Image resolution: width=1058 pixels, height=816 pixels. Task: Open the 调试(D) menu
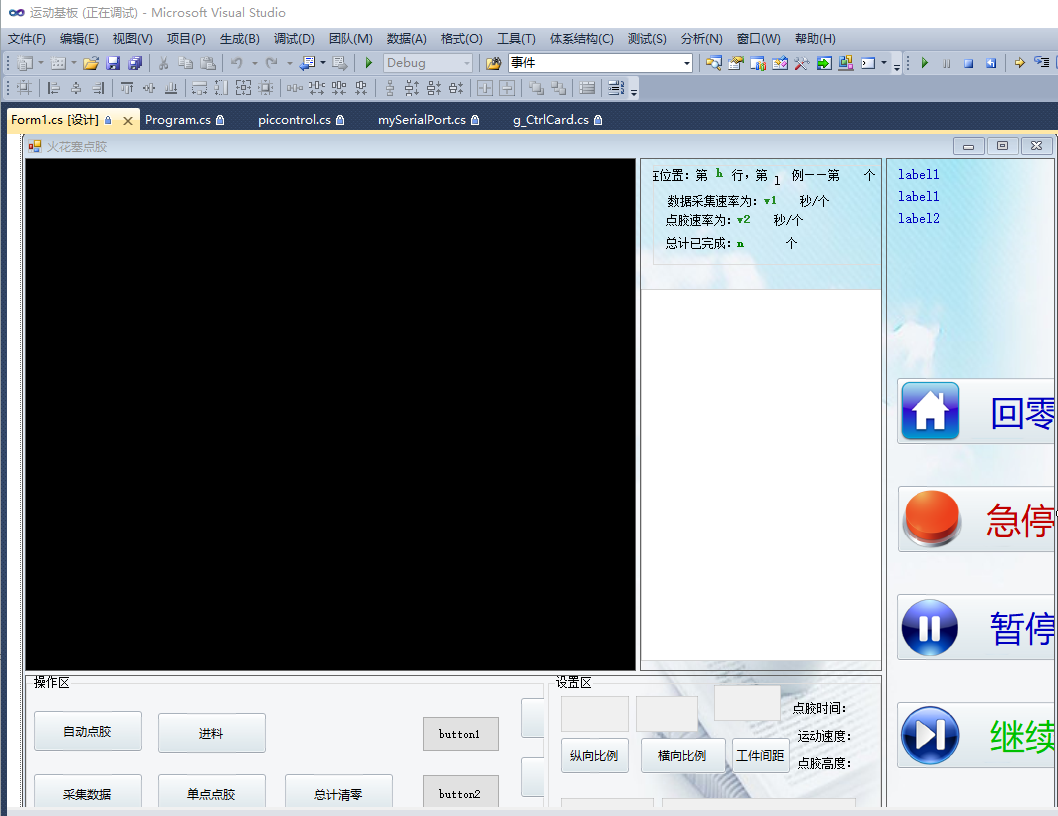click(294, 39)
